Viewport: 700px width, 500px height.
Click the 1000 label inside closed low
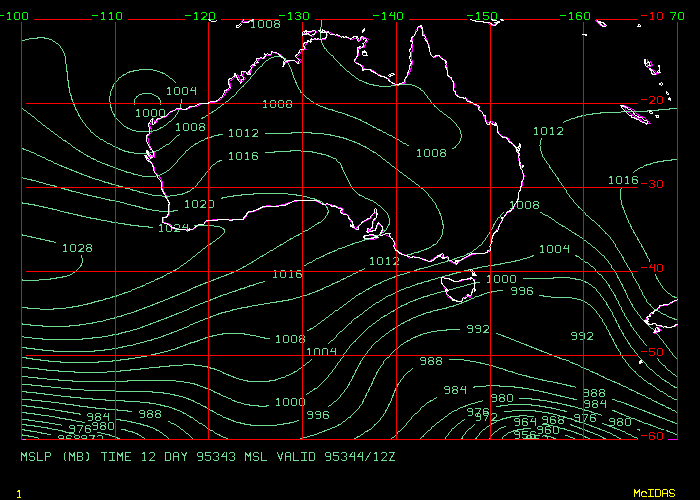coord(149,114)
